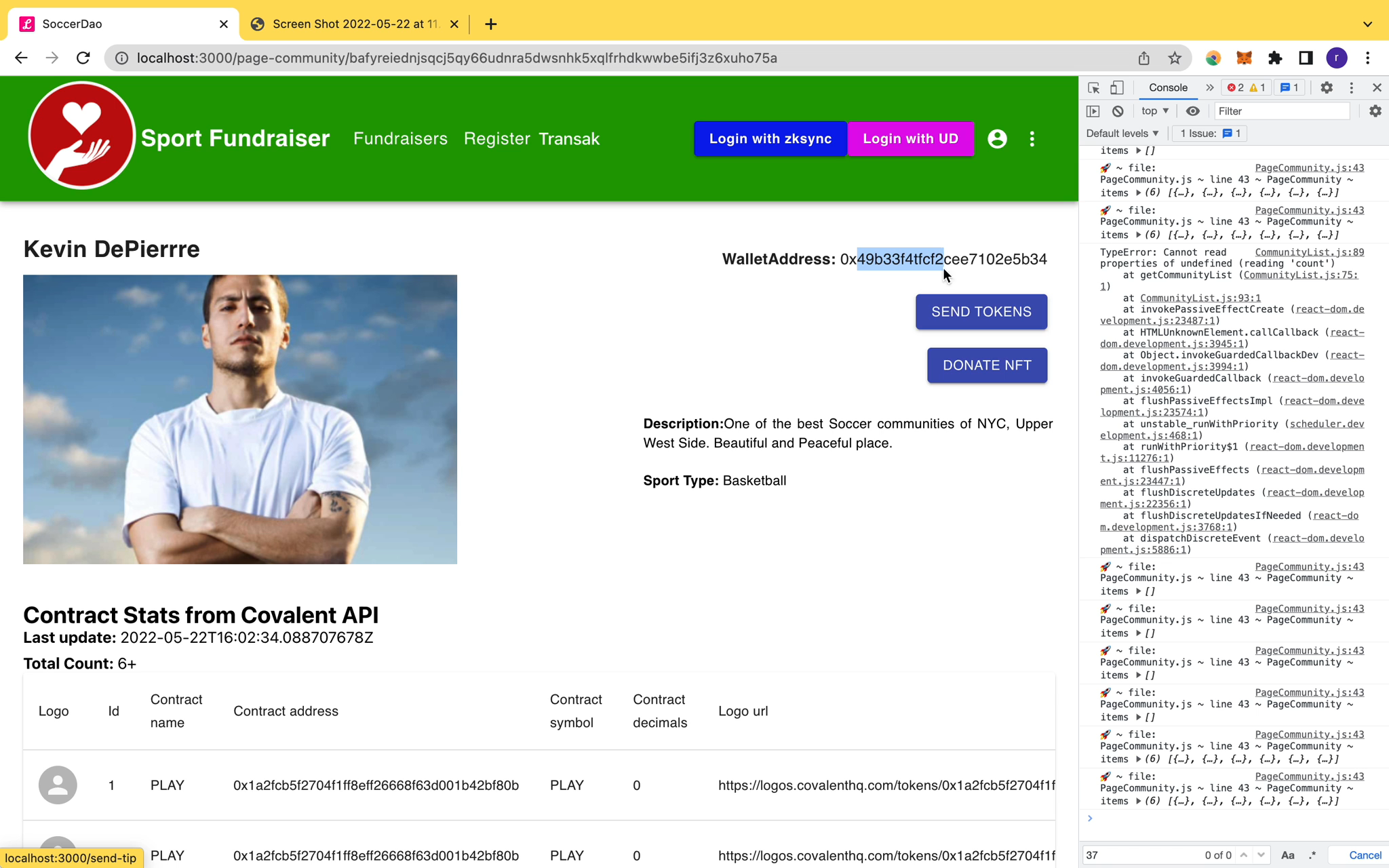Click the blue issues badge in DevTools tab bar
Image resolution: width=1389 pixels, height=868 pixels.
click(1289, 88)
